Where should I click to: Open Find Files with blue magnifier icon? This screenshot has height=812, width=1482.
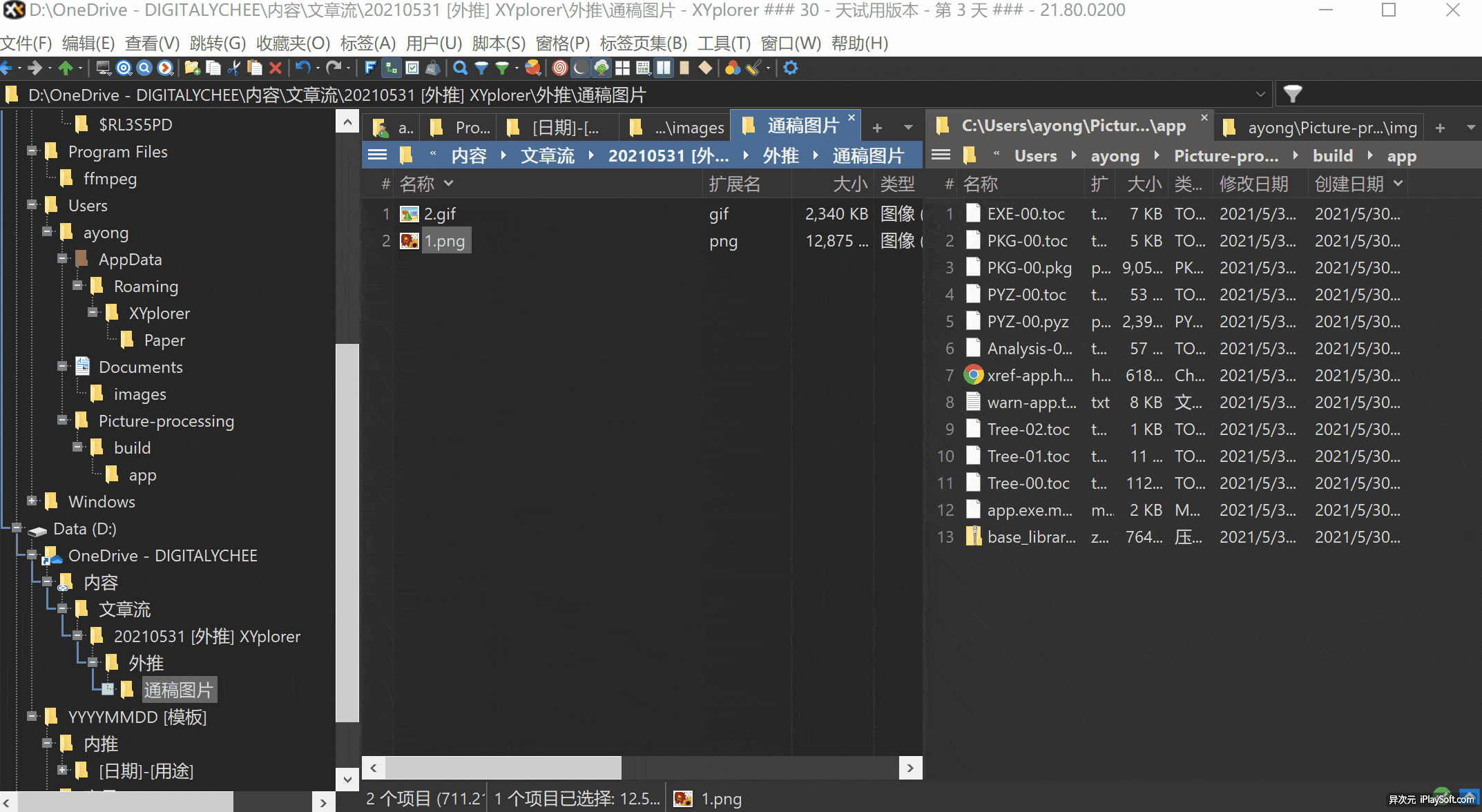[x=460, y=68]
